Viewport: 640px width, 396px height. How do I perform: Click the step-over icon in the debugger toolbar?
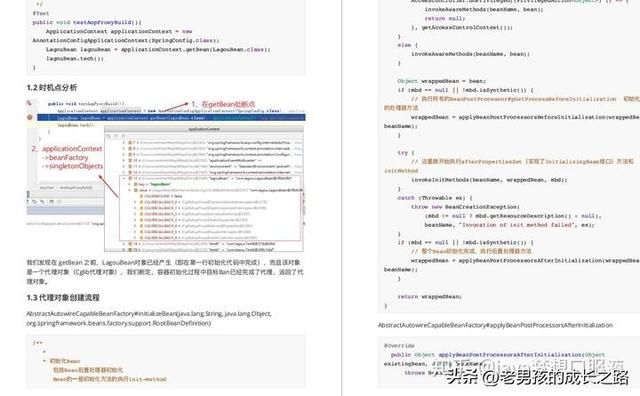click(35, 202)
